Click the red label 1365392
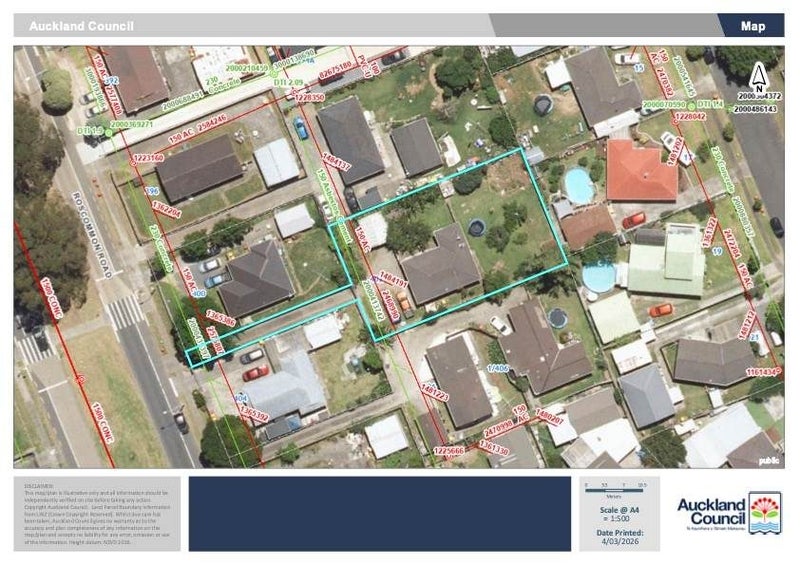This screenshot has height=565, width=800. tap(254, 411)
